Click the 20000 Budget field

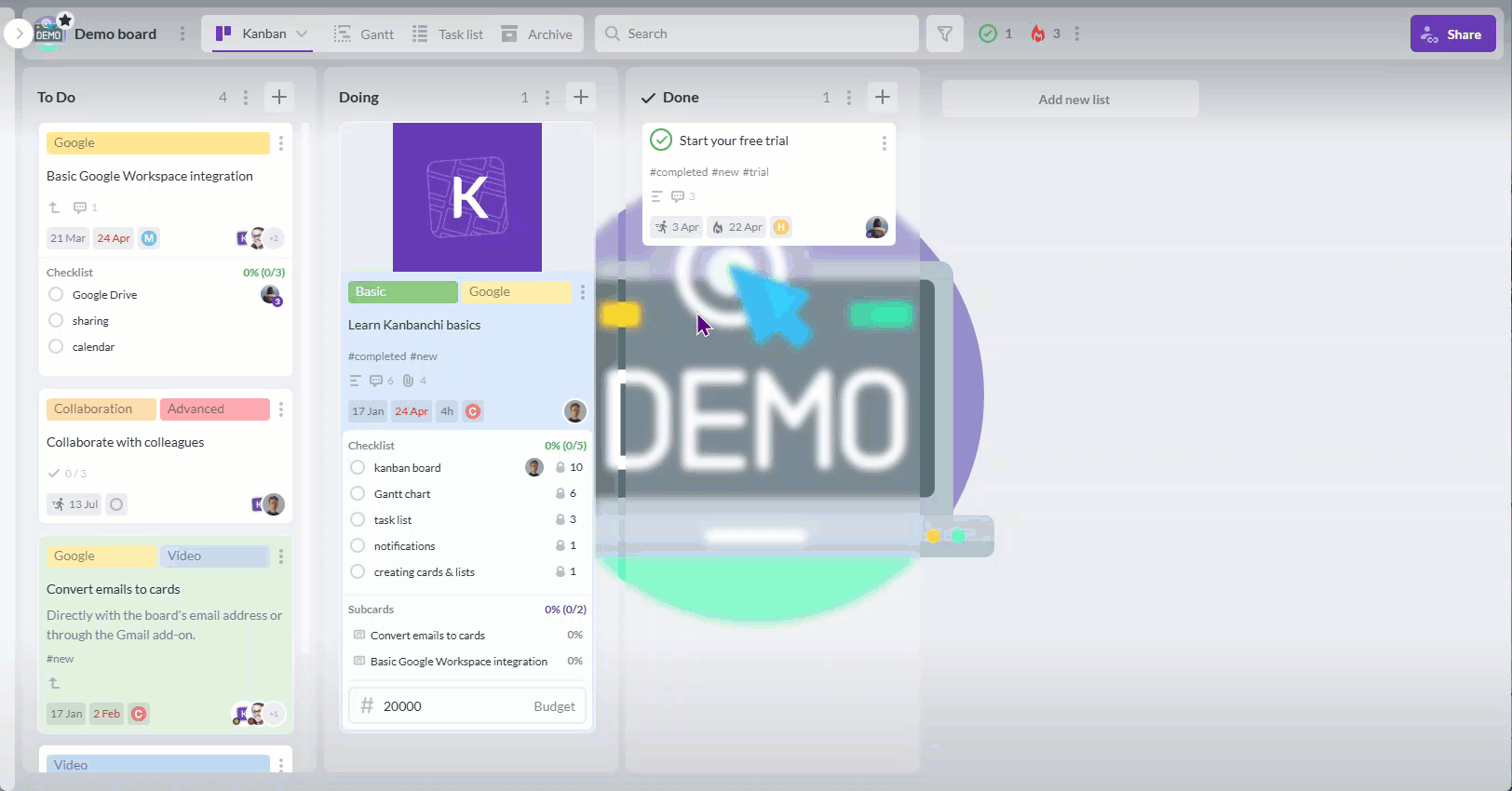point(467,705)
